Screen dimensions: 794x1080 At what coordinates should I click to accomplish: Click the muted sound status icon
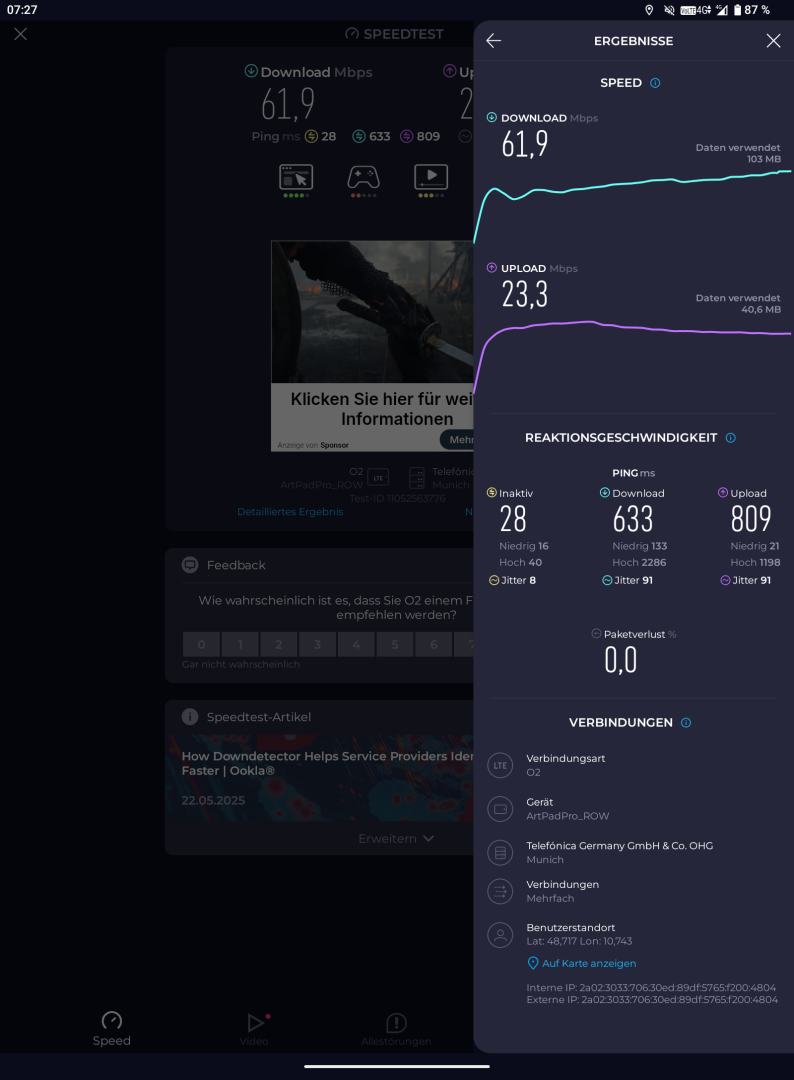click(669, 10)
